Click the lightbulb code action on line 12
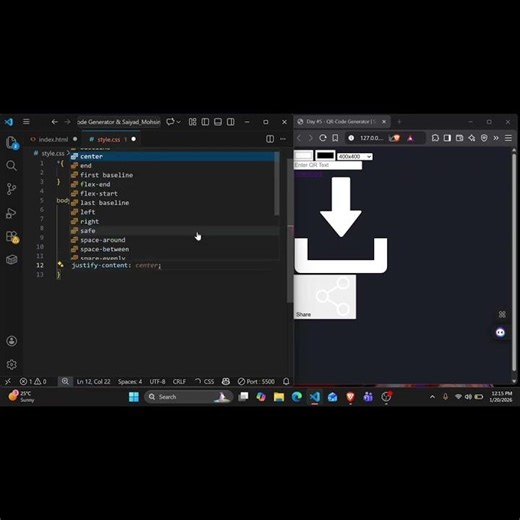 60,265
